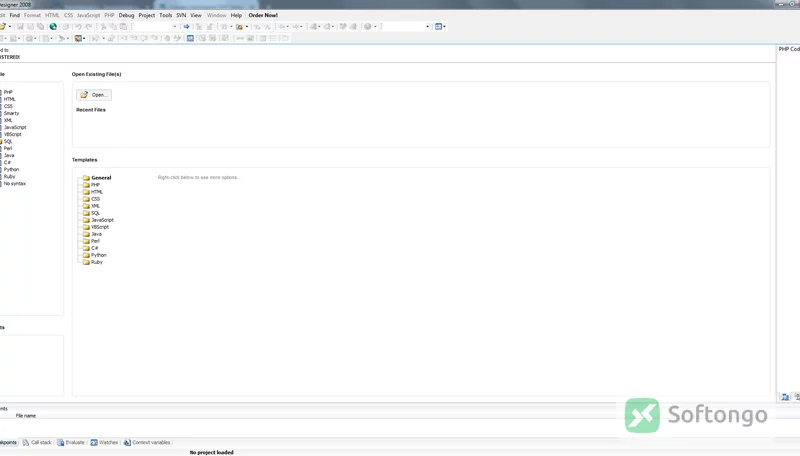Click the Ruby templates folder icon

(x=86, y=262)
